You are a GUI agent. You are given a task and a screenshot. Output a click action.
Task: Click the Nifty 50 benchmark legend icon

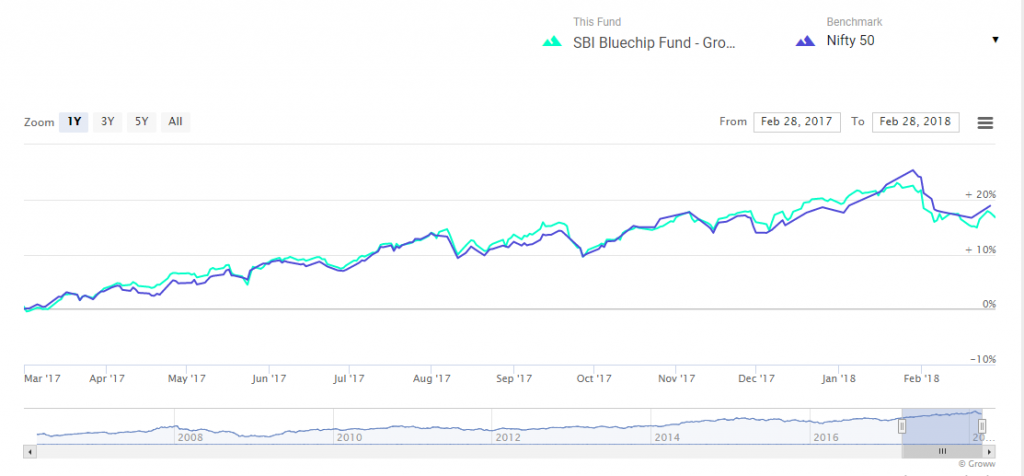805,41
